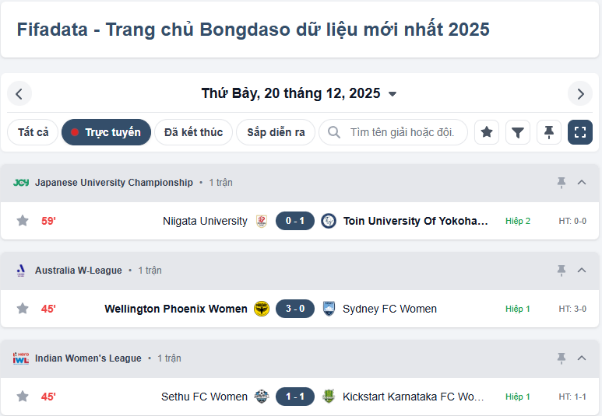Collapse the Japanese University Championship section
The width and height of the screenshot is (602, 416).
584,182
